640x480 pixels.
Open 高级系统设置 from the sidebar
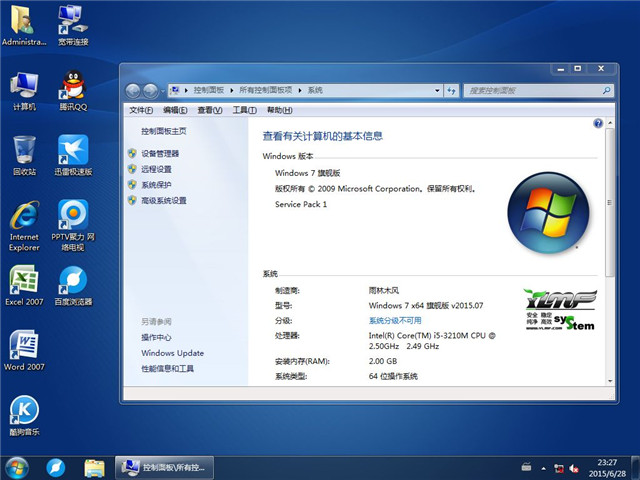[x=164, y=200]
